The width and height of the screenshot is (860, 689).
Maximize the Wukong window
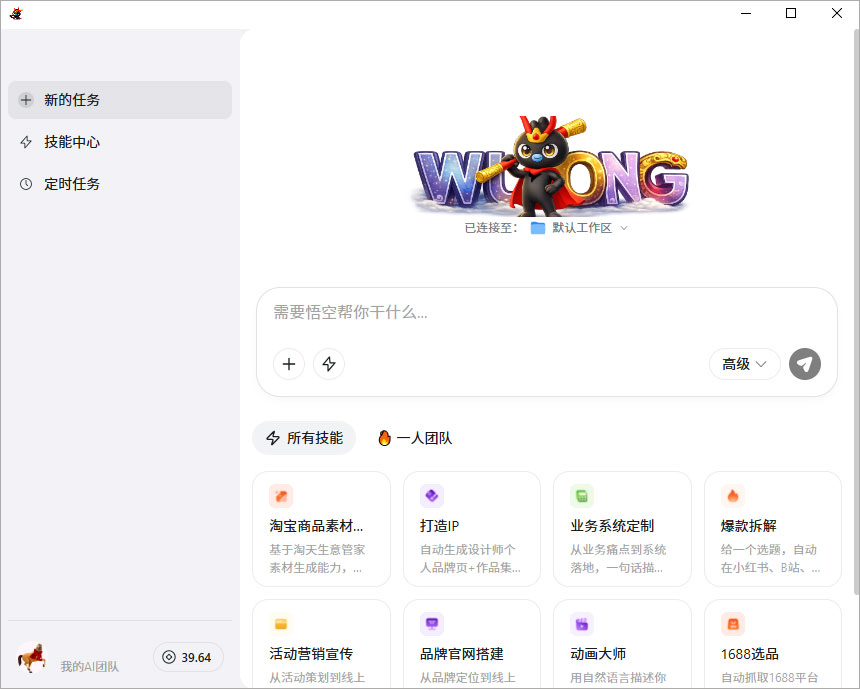791,13
